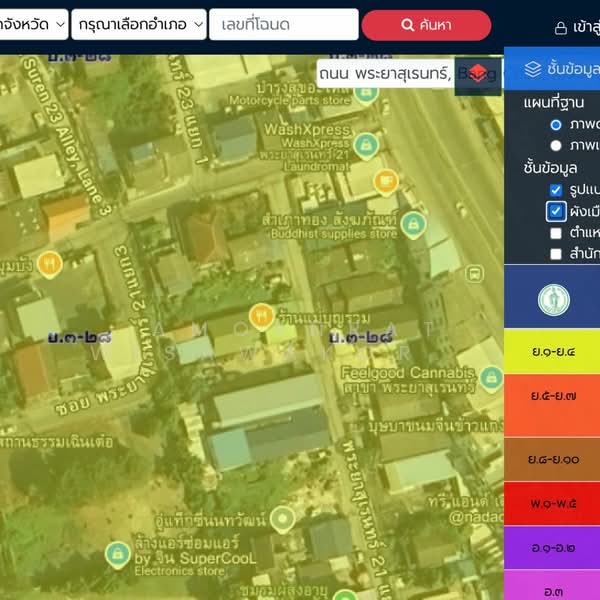The image size is (600, 600).
Task: Open the orange restaurant marker at map center
Action: point(262,316)
